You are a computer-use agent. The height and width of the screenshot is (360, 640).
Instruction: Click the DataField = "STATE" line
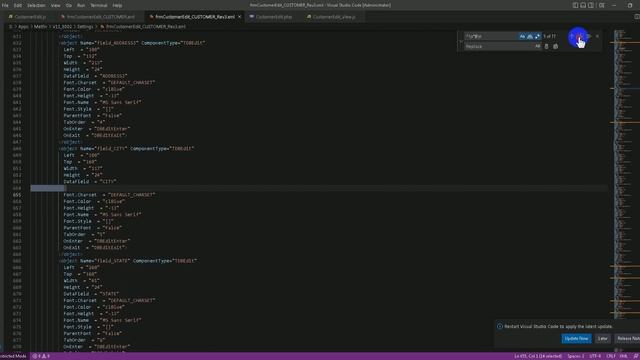point(91,294)
